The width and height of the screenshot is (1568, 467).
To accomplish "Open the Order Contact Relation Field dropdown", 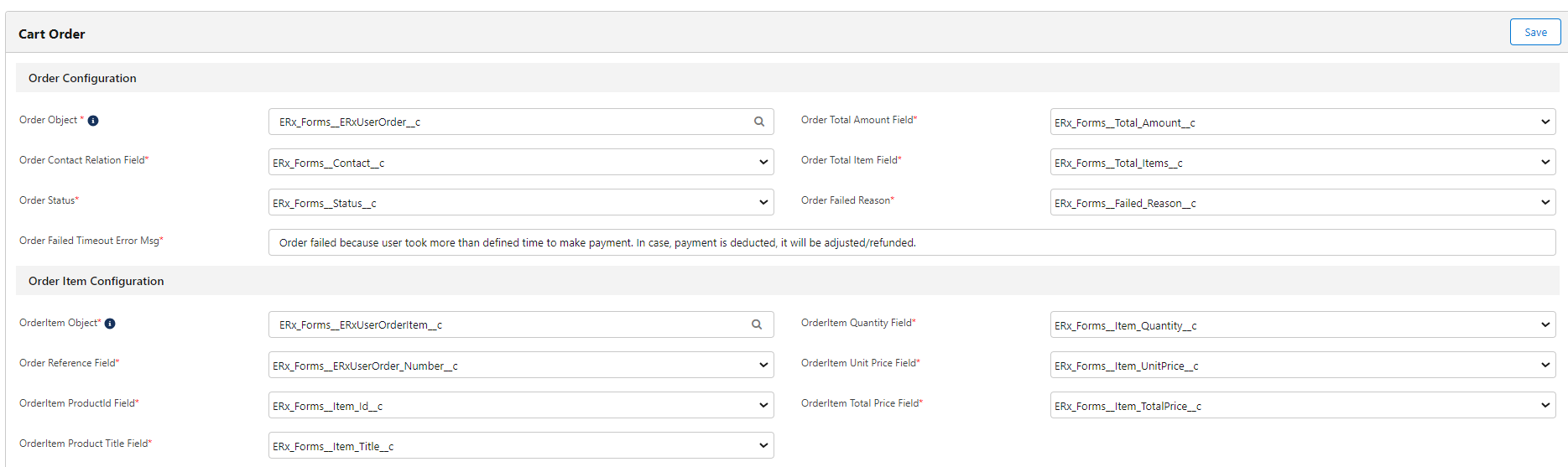I will [x=520, y=163].
